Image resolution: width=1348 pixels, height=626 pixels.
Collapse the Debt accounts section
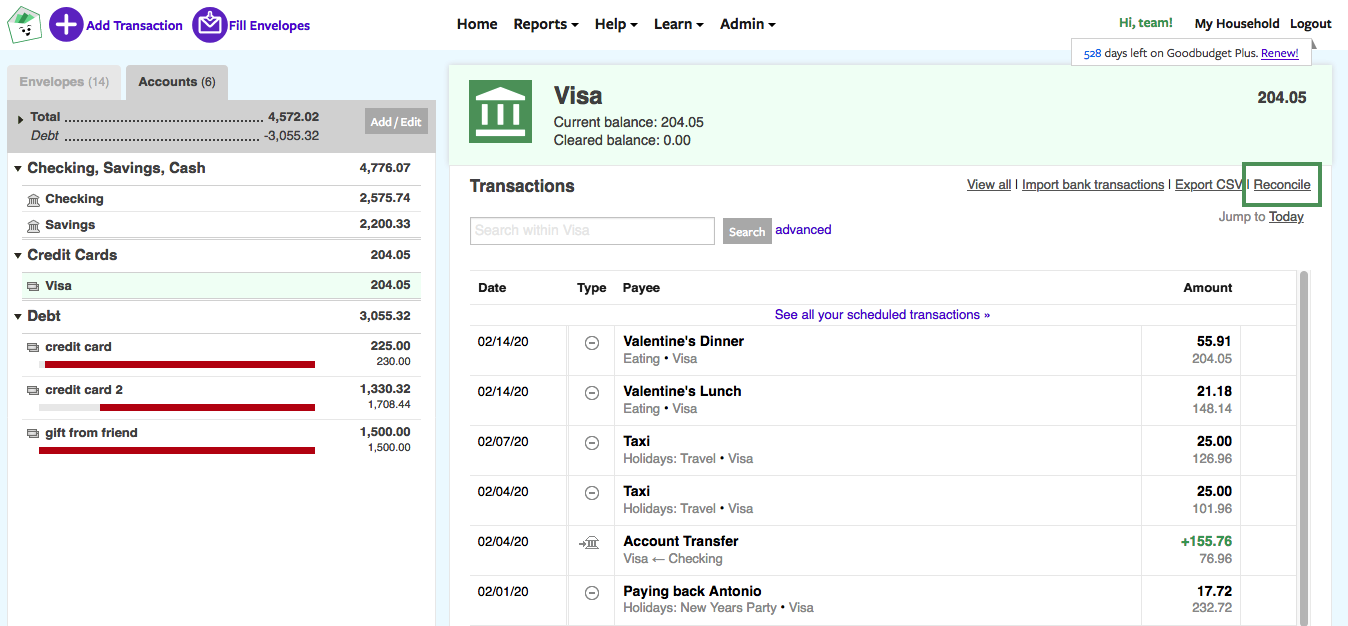click(18, 317)
